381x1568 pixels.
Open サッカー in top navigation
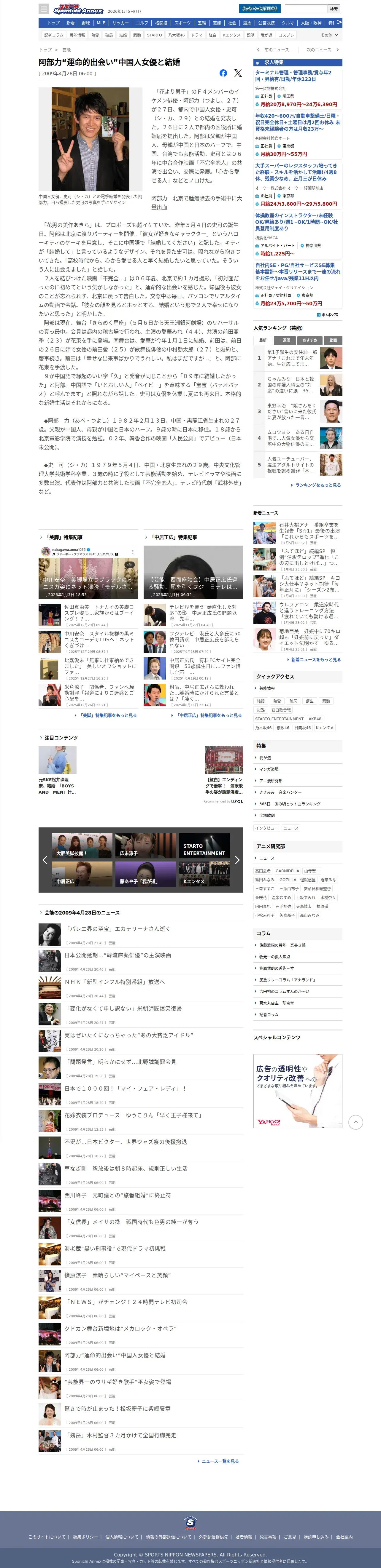click(x=121, y=23)
